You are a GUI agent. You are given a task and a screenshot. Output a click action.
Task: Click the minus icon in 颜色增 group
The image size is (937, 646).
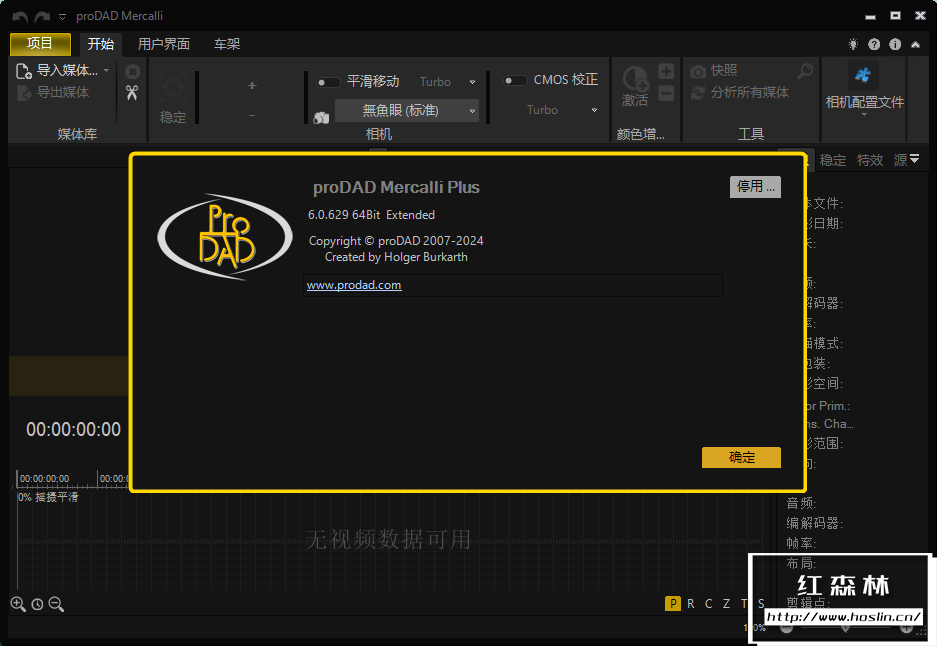pyautogui.click(x=666, y=93)
